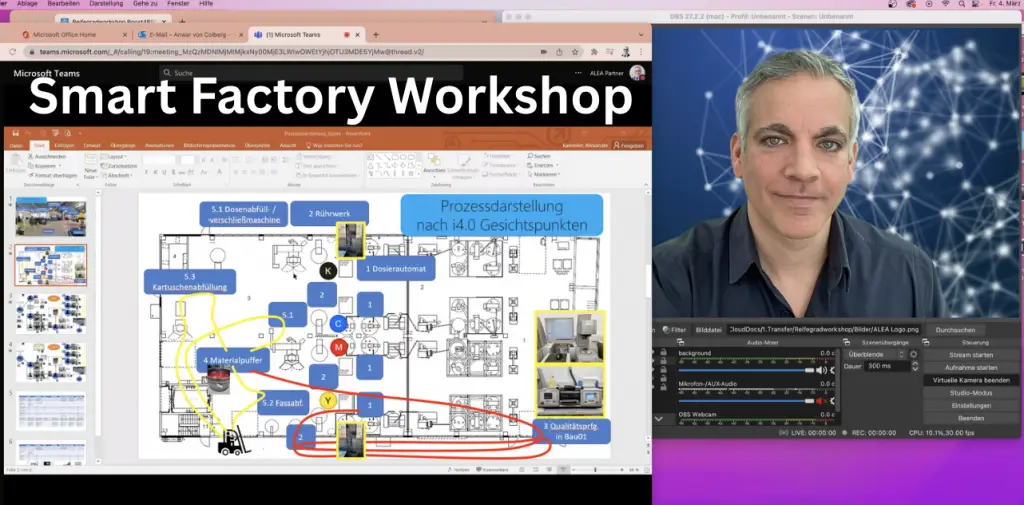Click Durchsuchen to browse image file
The image size is (1024, 505).
click(956, 329)
